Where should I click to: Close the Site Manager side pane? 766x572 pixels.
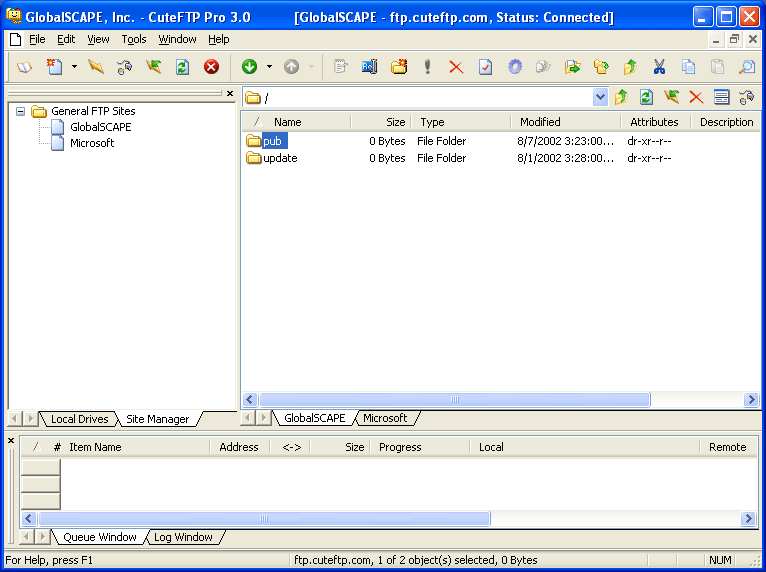[230, 93]
